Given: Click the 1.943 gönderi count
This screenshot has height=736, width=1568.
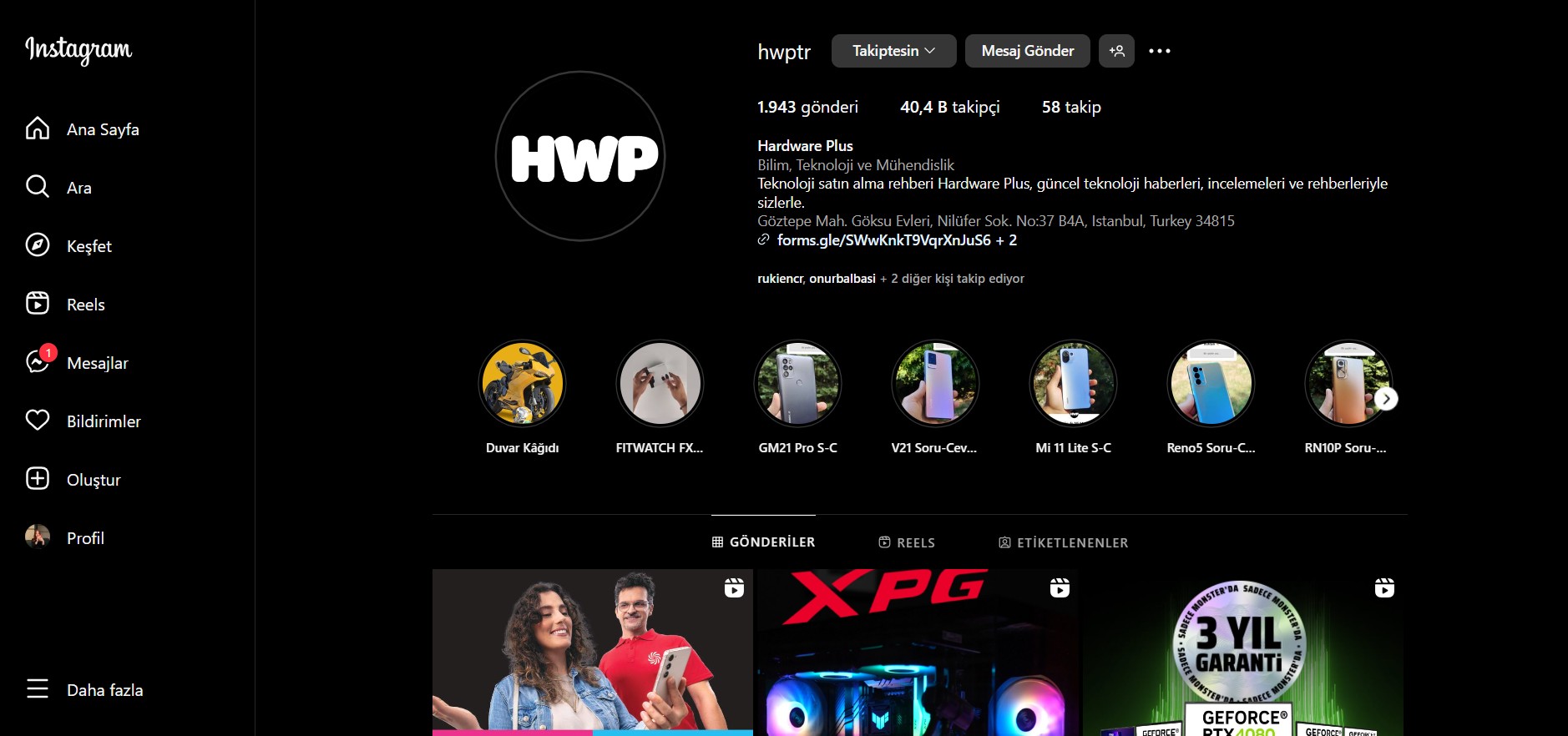Looking at the screenshot, I should point(807,107).
